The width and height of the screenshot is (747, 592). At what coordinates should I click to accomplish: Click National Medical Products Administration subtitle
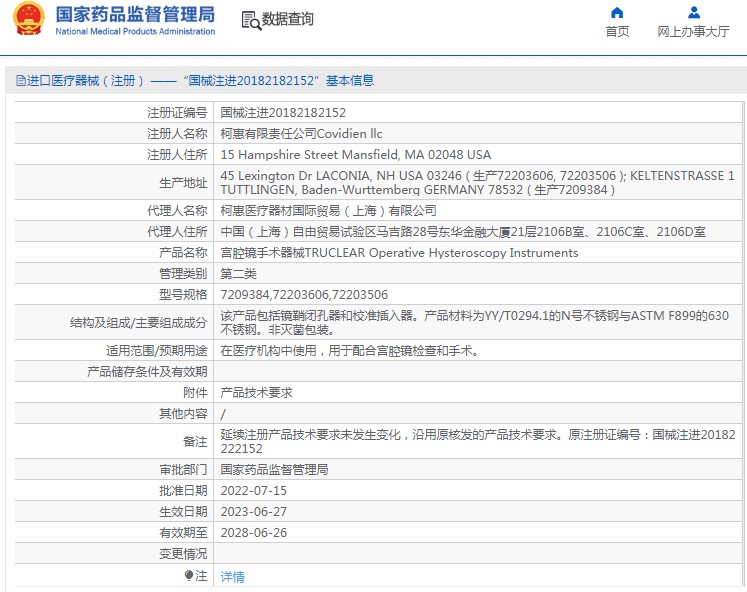click(x=135, y=31)
